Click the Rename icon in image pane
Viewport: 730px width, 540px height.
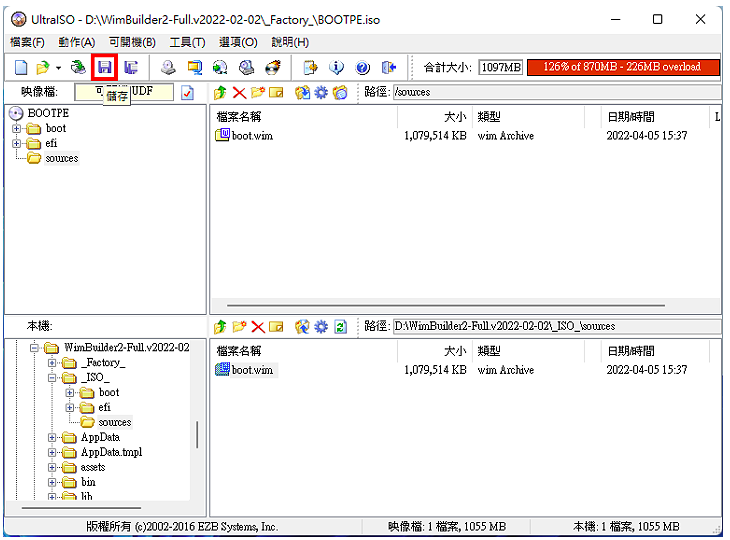tap(276, 93)
